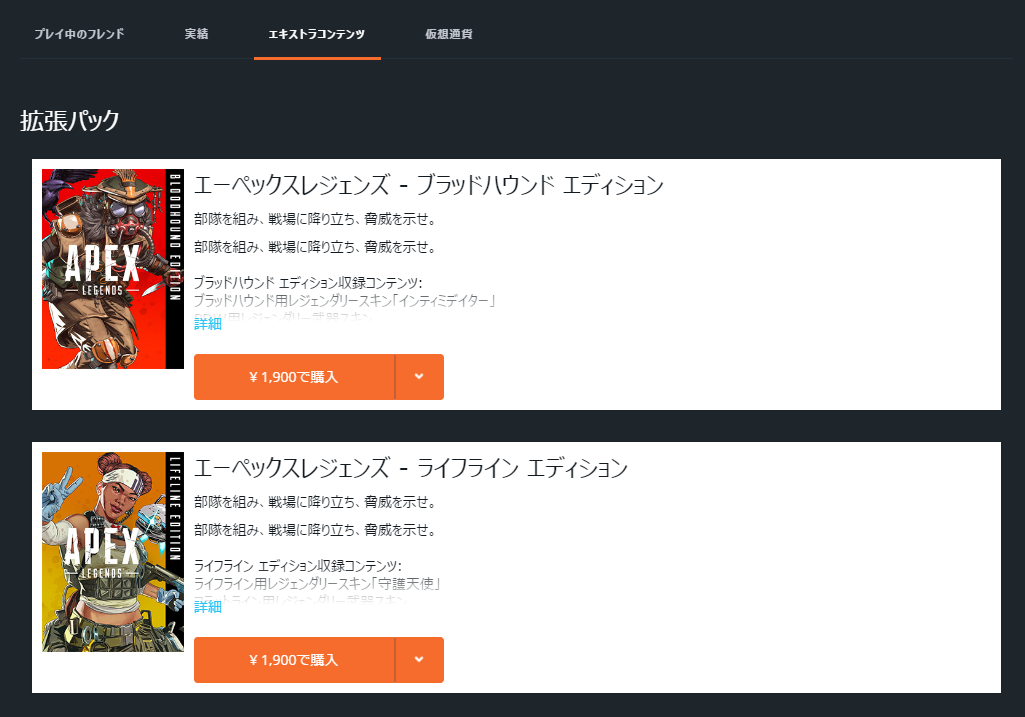The image size is (1025, 717).
Task: Click the ライフライン エディション収録コンテンツ text
Action: click(297, 567)
